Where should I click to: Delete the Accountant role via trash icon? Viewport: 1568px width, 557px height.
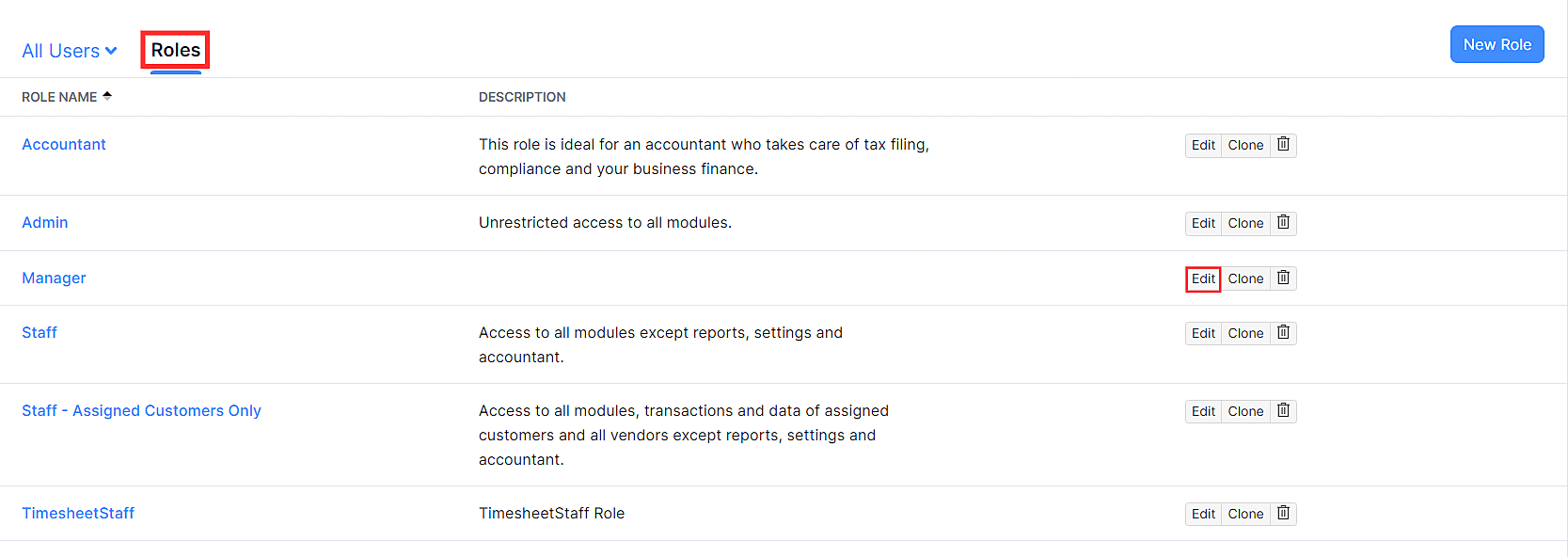pyautogui.click(x=1283, y=145)
